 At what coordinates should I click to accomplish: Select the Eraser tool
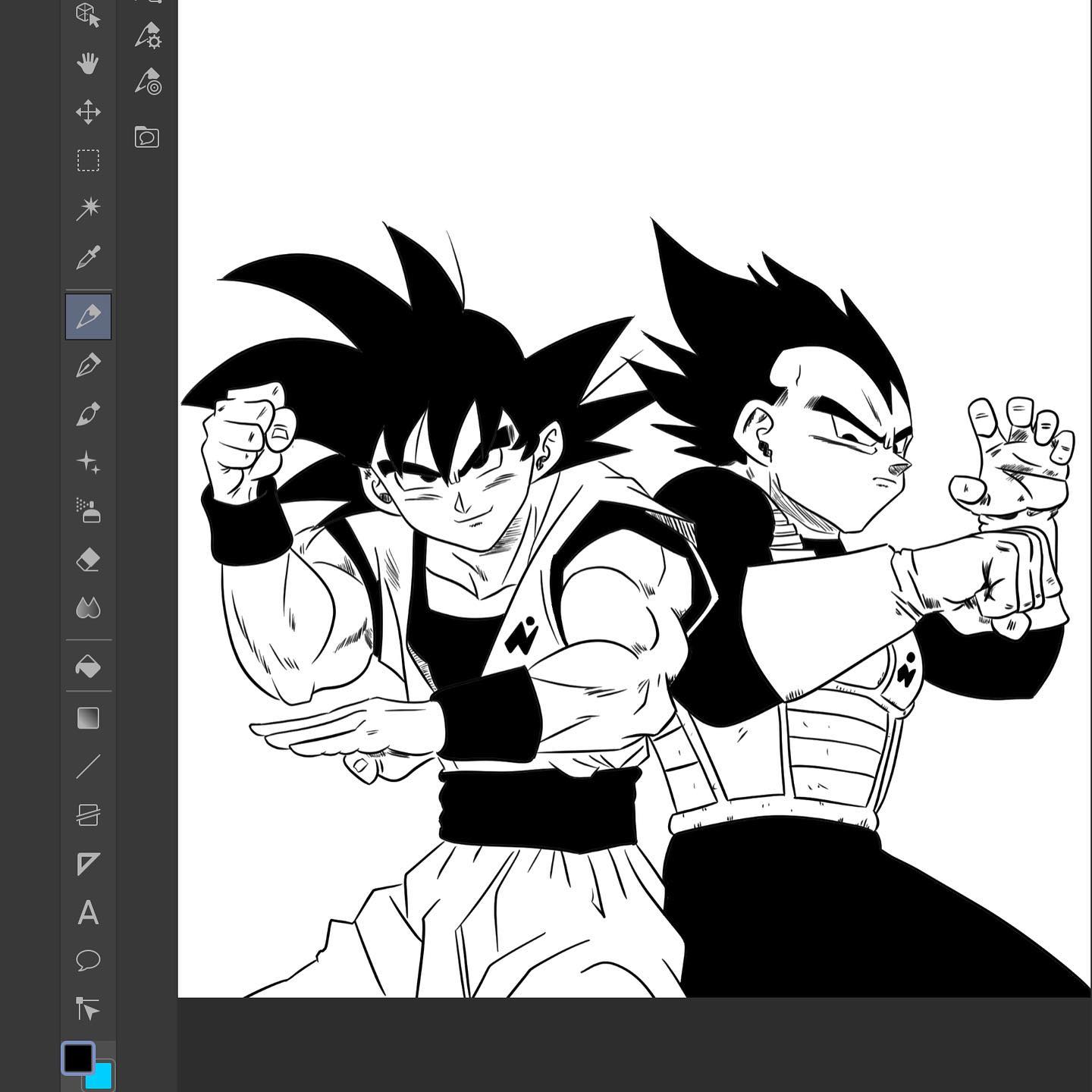[88, 560]
